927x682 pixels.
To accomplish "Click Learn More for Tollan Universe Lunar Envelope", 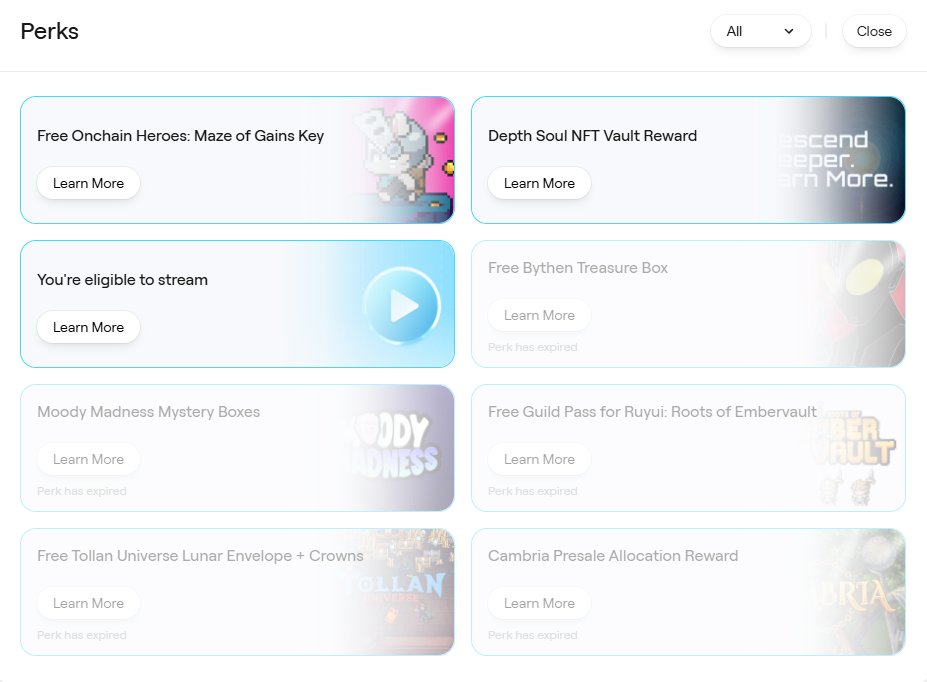I will (89, 603).
